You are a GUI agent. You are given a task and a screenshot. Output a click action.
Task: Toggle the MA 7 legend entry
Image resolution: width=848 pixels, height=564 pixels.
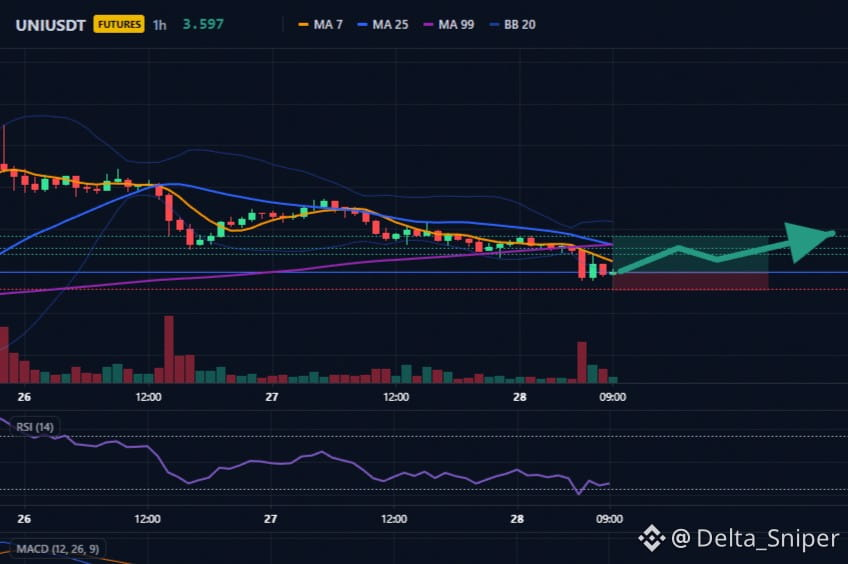coord(321,25)
